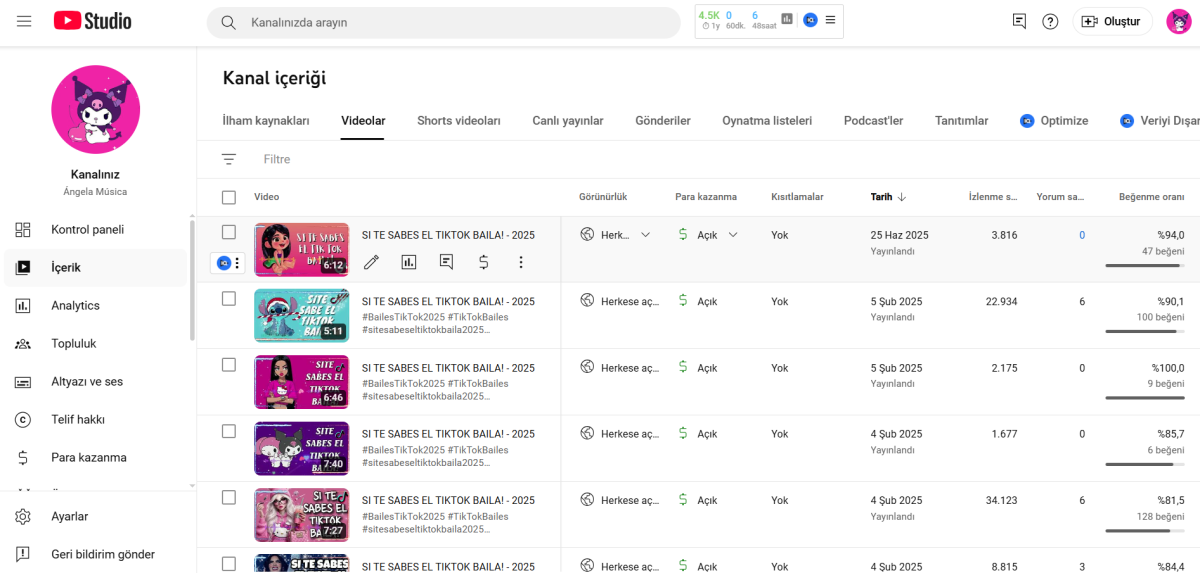Click the Kanalınızda arayın search field
This screenshot has width=1200, height=573.
[x=444, y=22]
